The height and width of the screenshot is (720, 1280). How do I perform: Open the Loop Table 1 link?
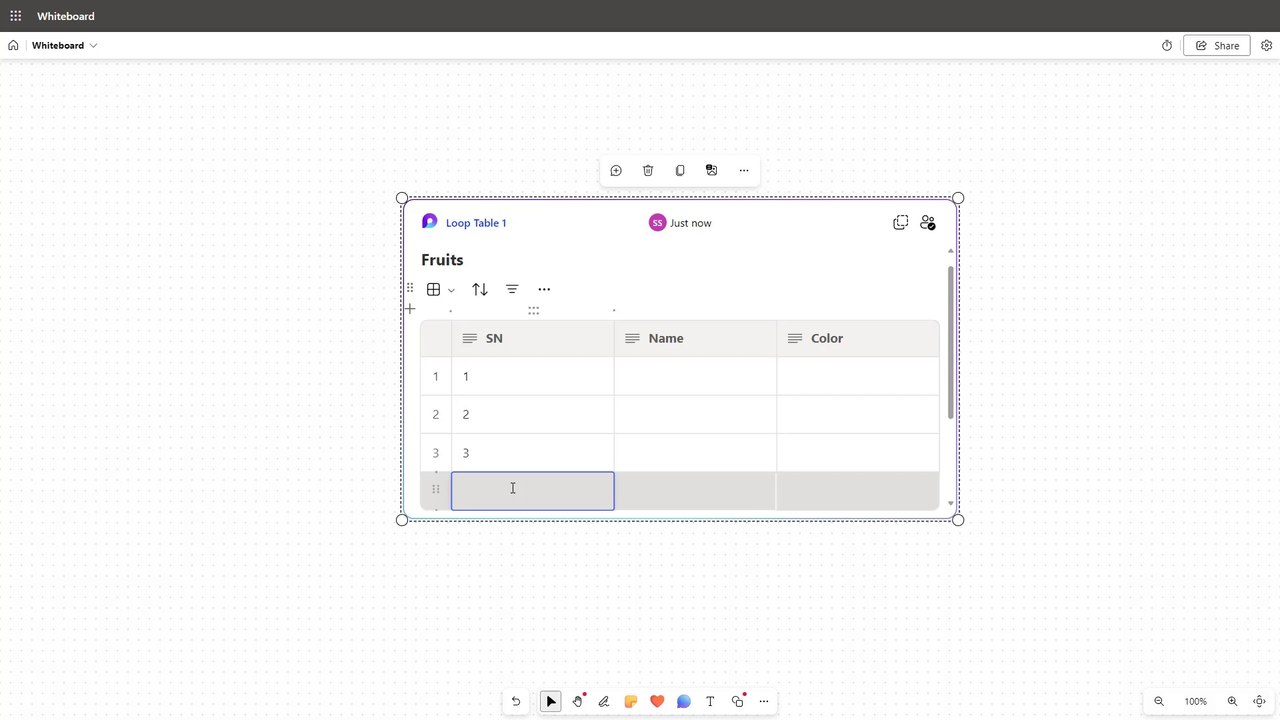pos(476,223)
